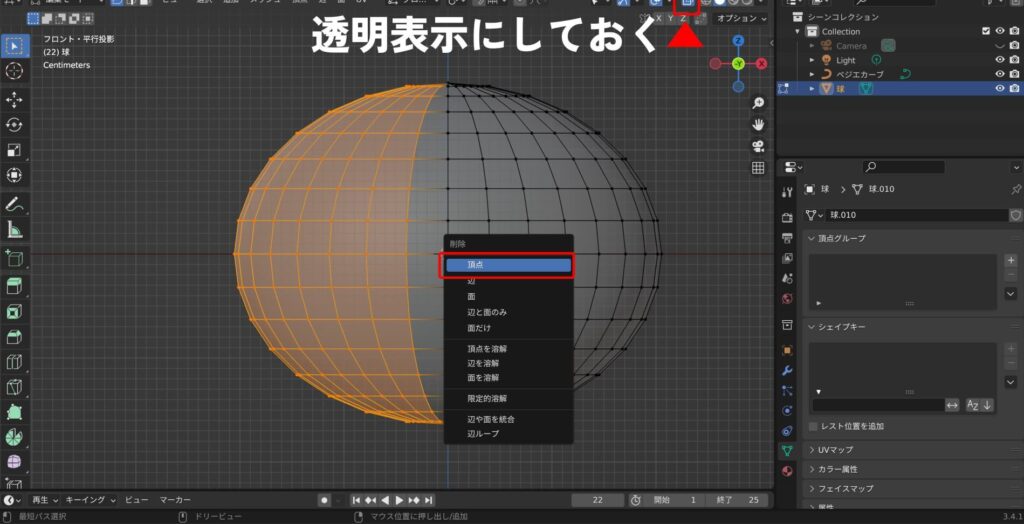Screen dimensions: 1024x524
Task: Click the green Y axis on navigation gizmo
Action: point(738,63)
